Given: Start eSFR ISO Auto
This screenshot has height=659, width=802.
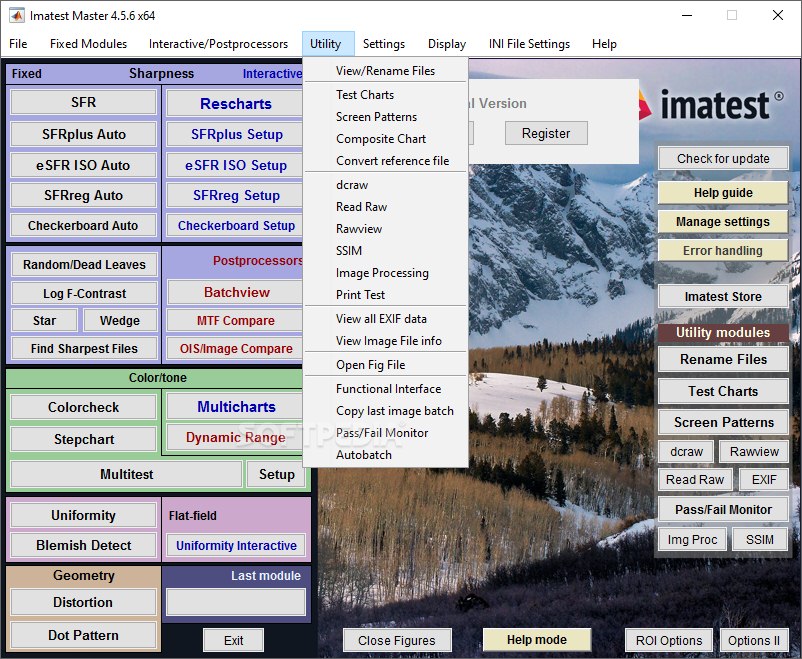Looking at the screenshot, I should click(83, 165).
